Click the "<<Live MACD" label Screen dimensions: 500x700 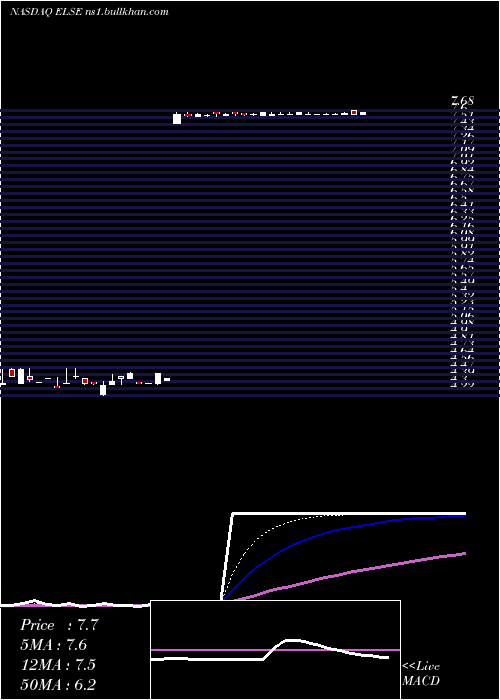click(421, 674)
